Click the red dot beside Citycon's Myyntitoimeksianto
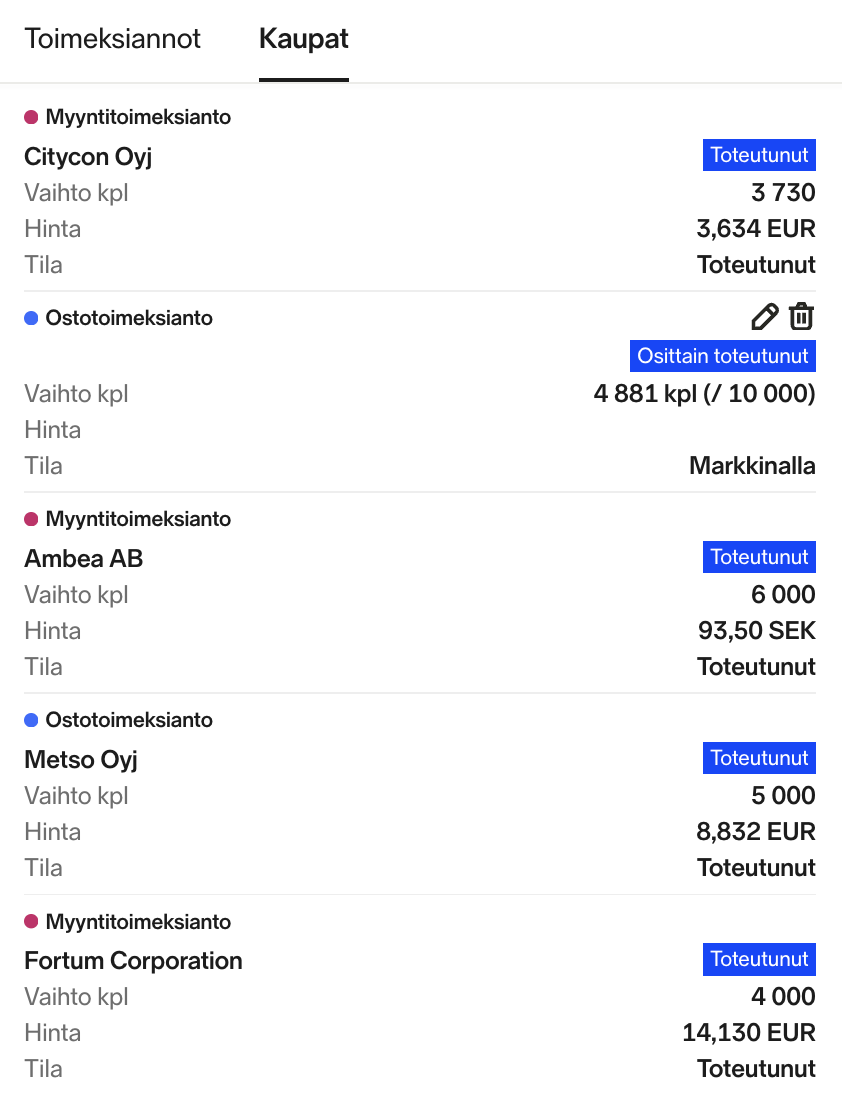The width and height of the screenshot is (842, 1112). [x=31, y=117]
